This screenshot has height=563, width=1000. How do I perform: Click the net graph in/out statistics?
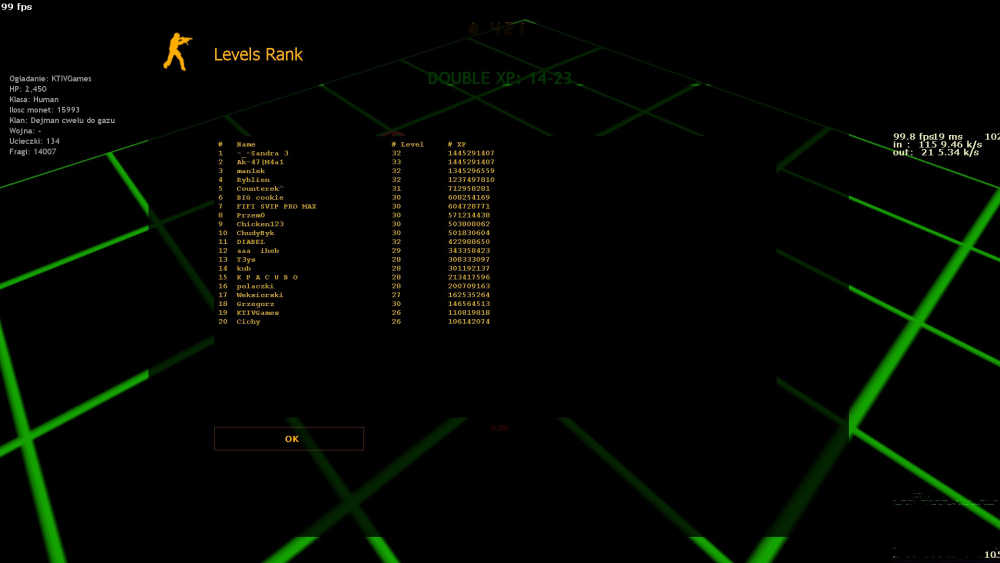click(935, 145)
